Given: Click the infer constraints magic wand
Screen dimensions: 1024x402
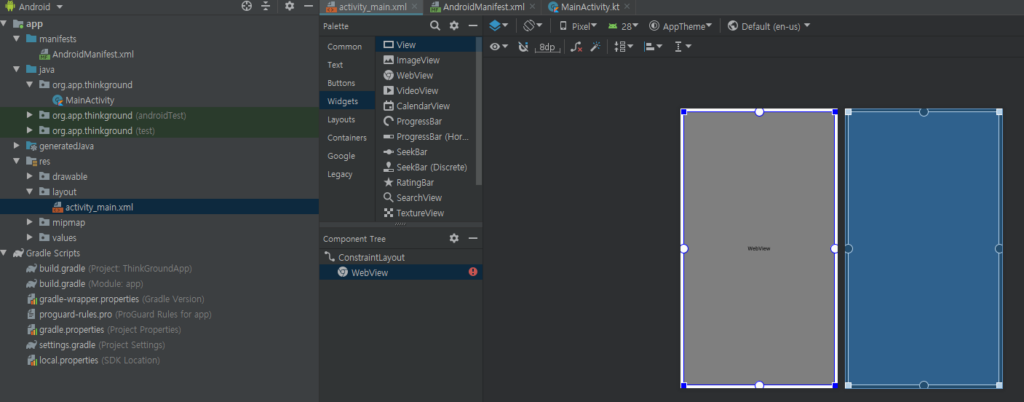Looking at the screenshot, I should [595, 46].
